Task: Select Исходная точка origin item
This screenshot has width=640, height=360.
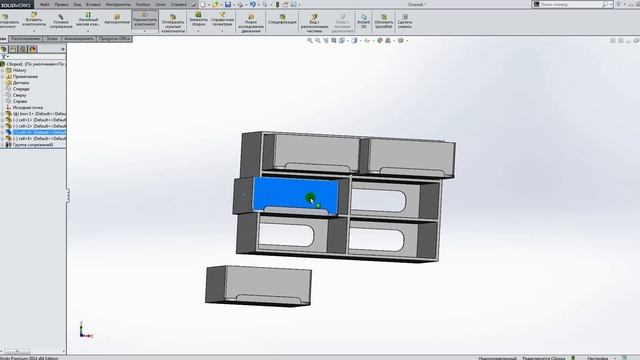Action: tap(27, 107)
